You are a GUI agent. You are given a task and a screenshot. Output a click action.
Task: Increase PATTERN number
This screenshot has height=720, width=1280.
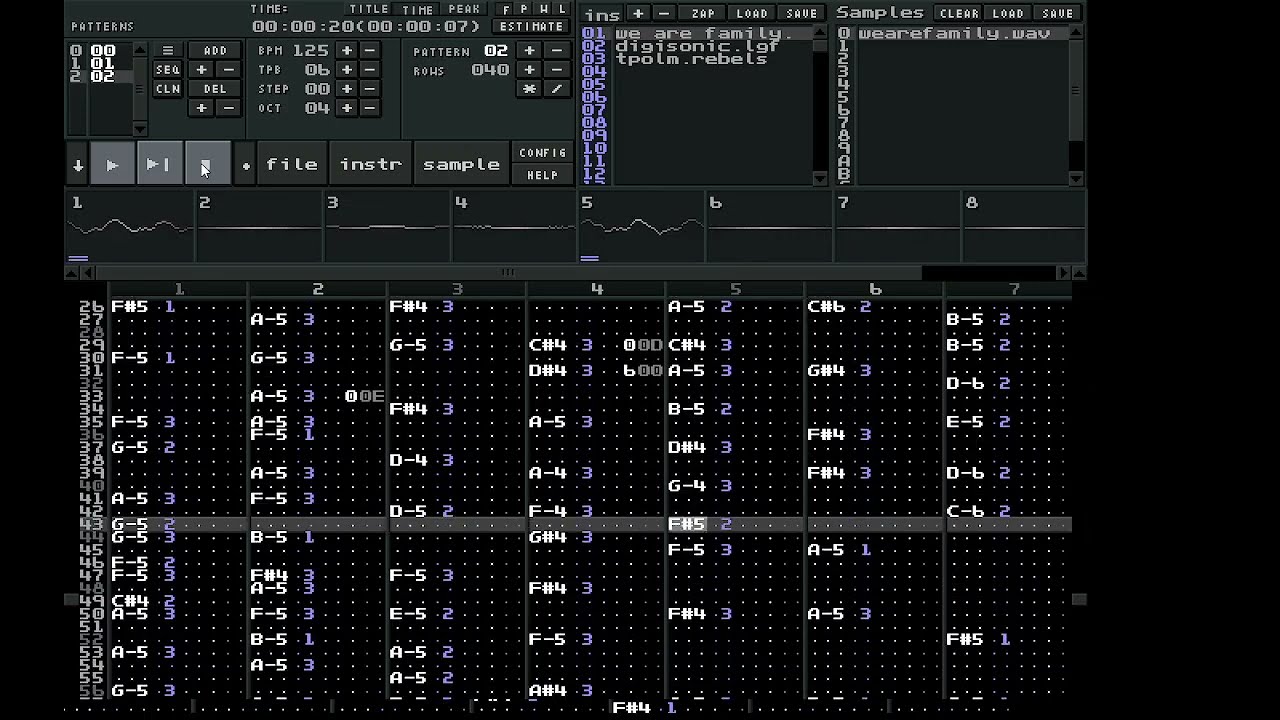point(529,51)
